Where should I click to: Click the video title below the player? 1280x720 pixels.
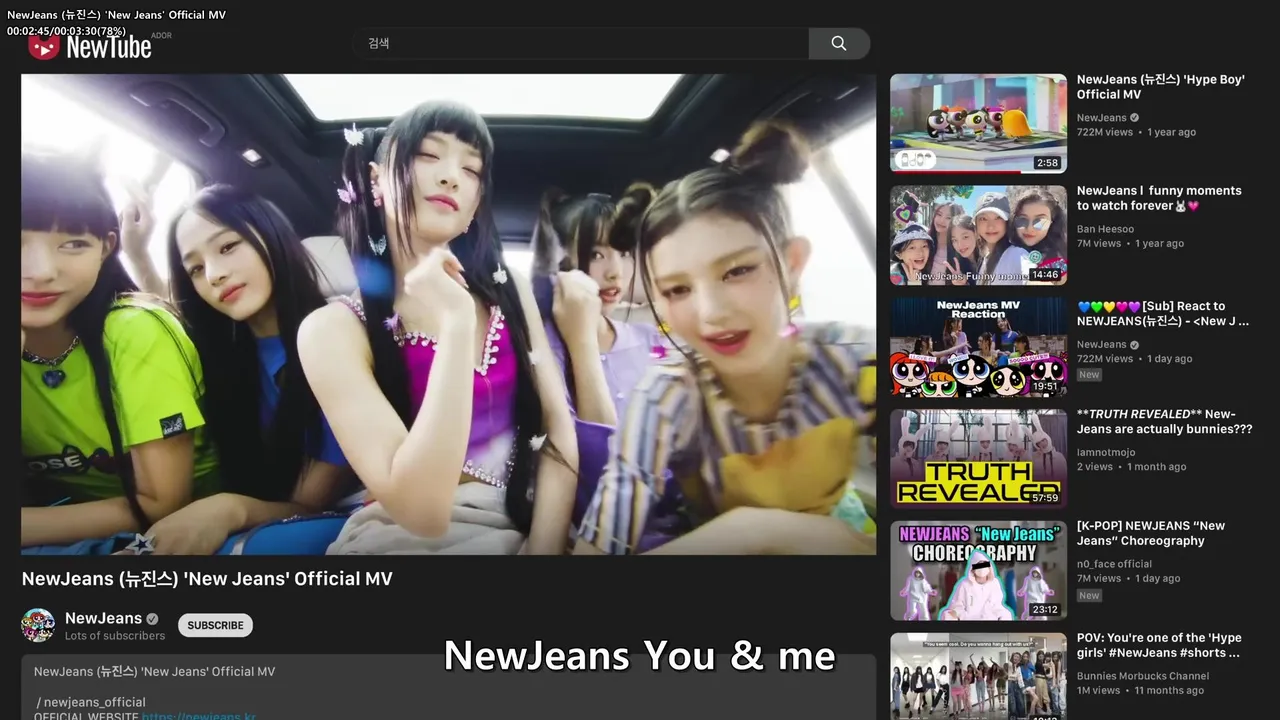coord(207,579)
